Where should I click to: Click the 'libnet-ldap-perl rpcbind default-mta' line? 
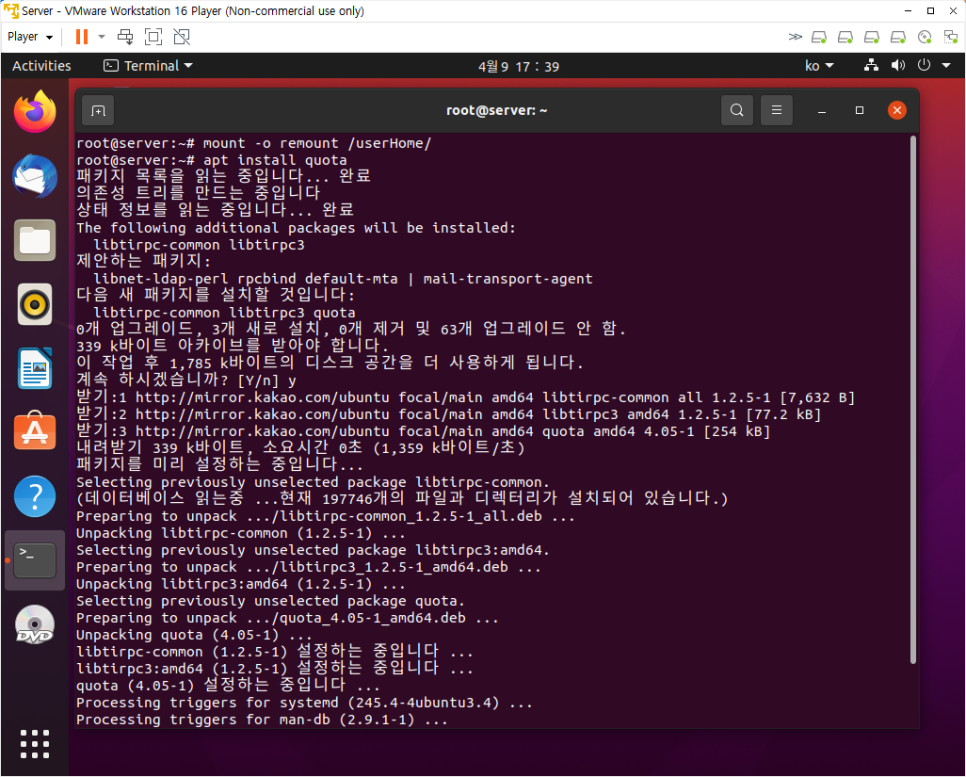tap(343, 279)
